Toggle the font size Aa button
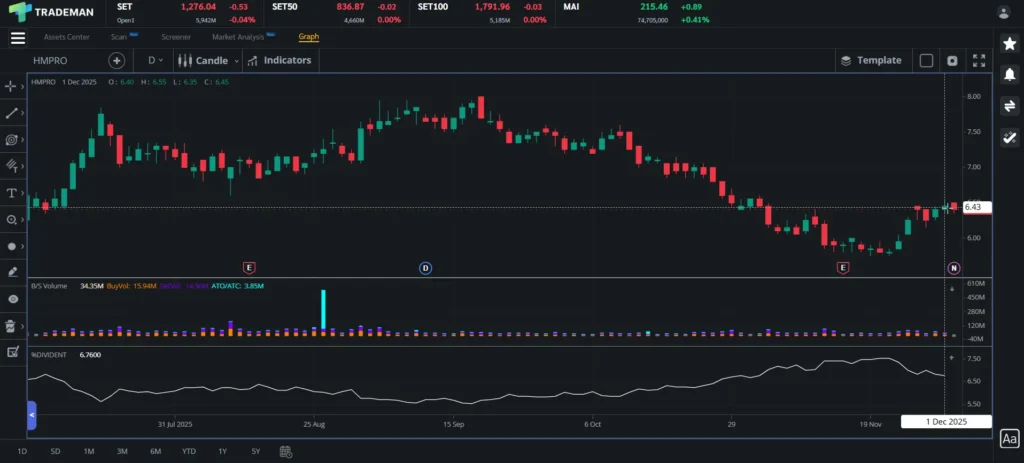Viewport: 1024px width, 463px height. click(x=1009, y=438)
